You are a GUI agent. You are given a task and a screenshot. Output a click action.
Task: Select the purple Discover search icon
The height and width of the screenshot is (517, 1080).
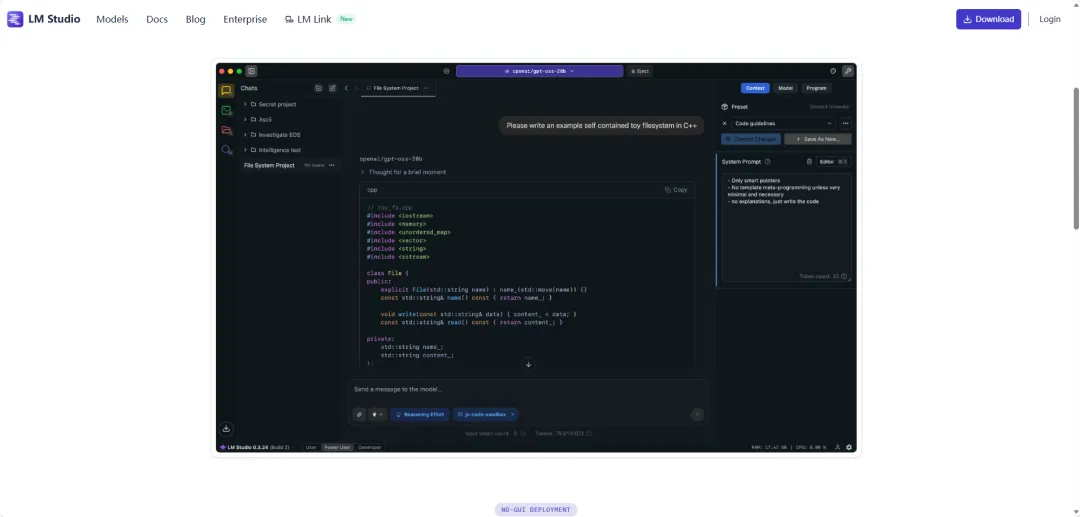tap(226, 149)
